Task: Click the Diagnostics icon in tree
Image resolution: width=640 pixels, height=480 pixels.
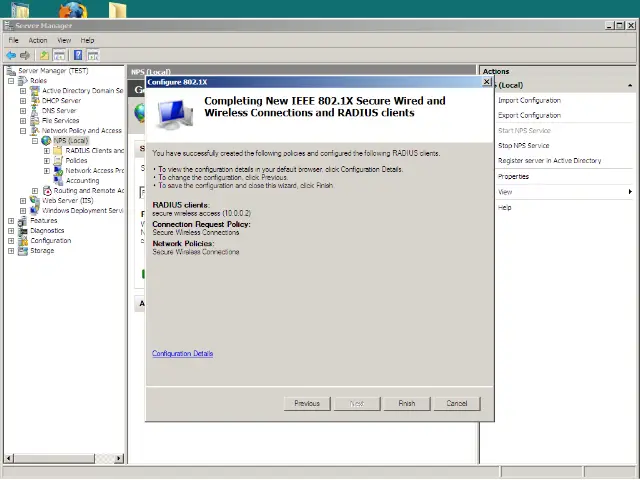Action: (x=23, y=231)
